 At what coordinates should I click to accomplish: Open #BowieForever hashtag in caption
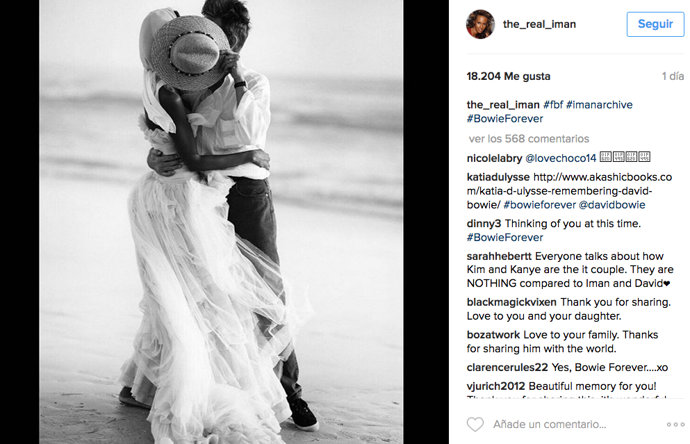point(505,118)
